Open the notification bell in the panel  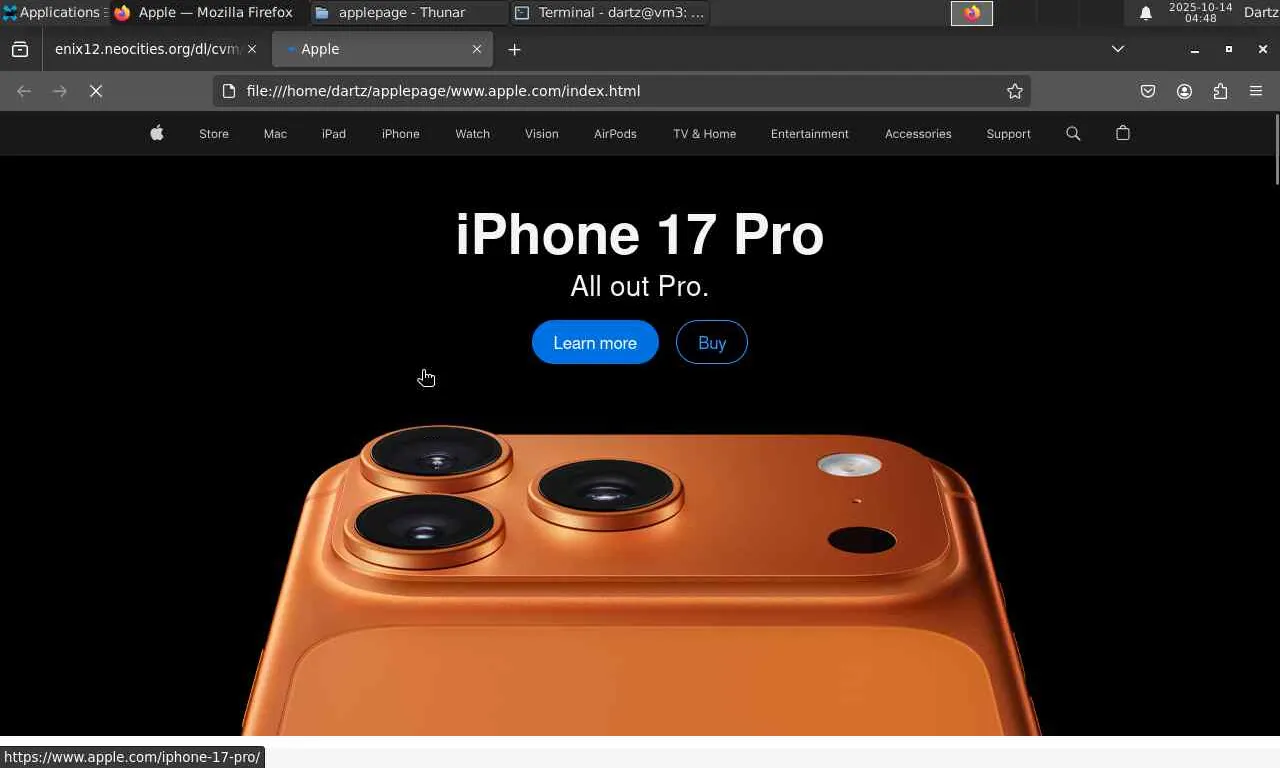(1146, 13)
